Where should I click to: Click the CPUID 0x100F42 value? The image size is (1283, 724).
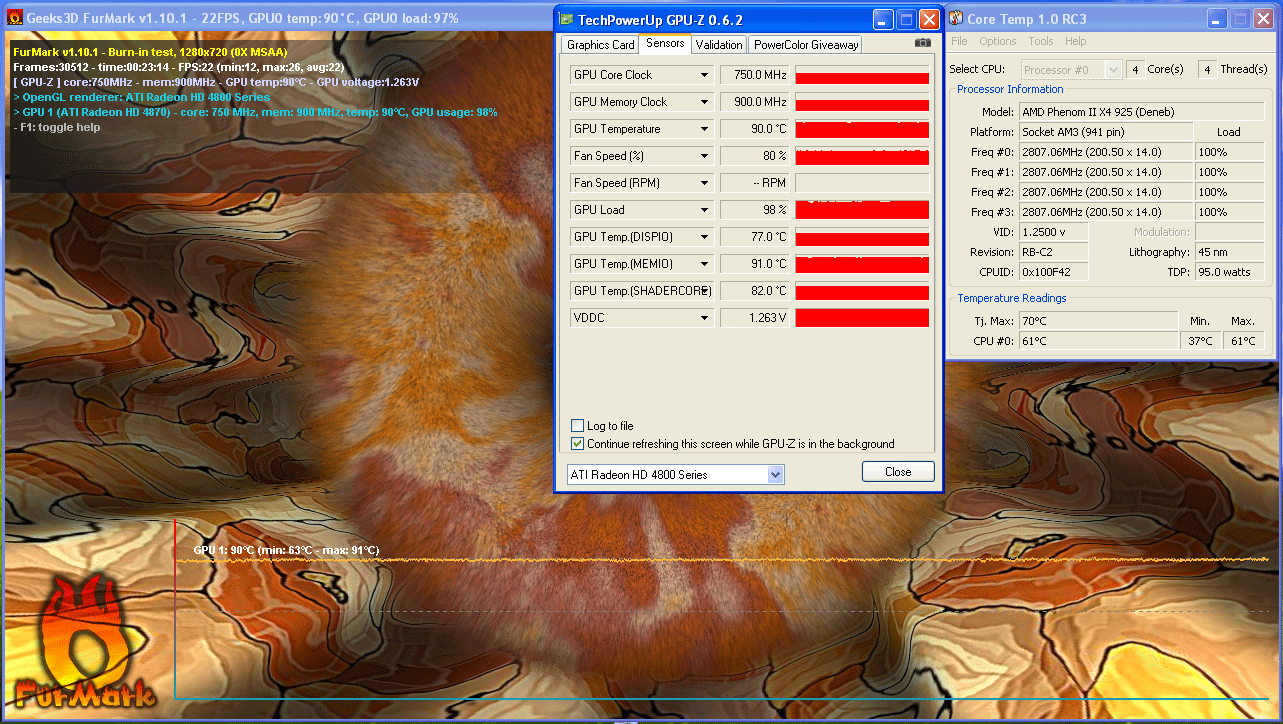pyautogui.click(x=1054, y=272)
